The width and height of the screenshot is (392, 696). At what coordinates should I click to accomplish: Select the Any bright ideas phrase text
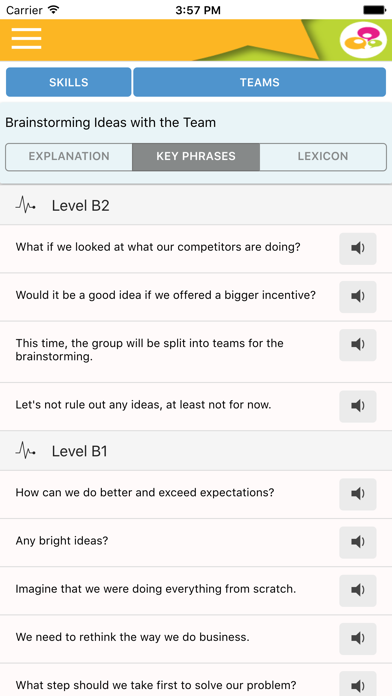(x=62, y=541)
